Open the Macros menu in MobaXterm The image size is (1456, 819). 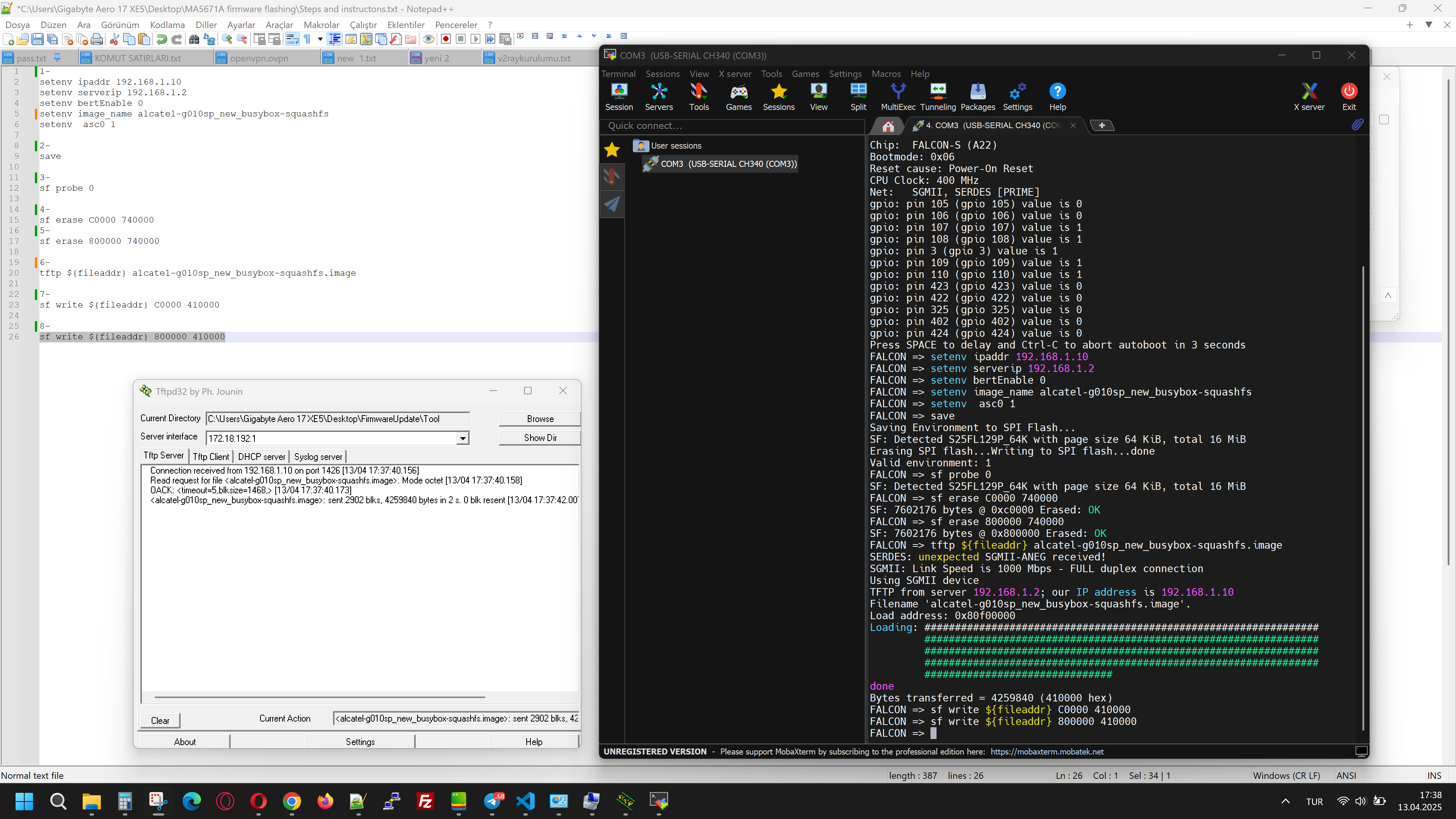click(886, 74)
